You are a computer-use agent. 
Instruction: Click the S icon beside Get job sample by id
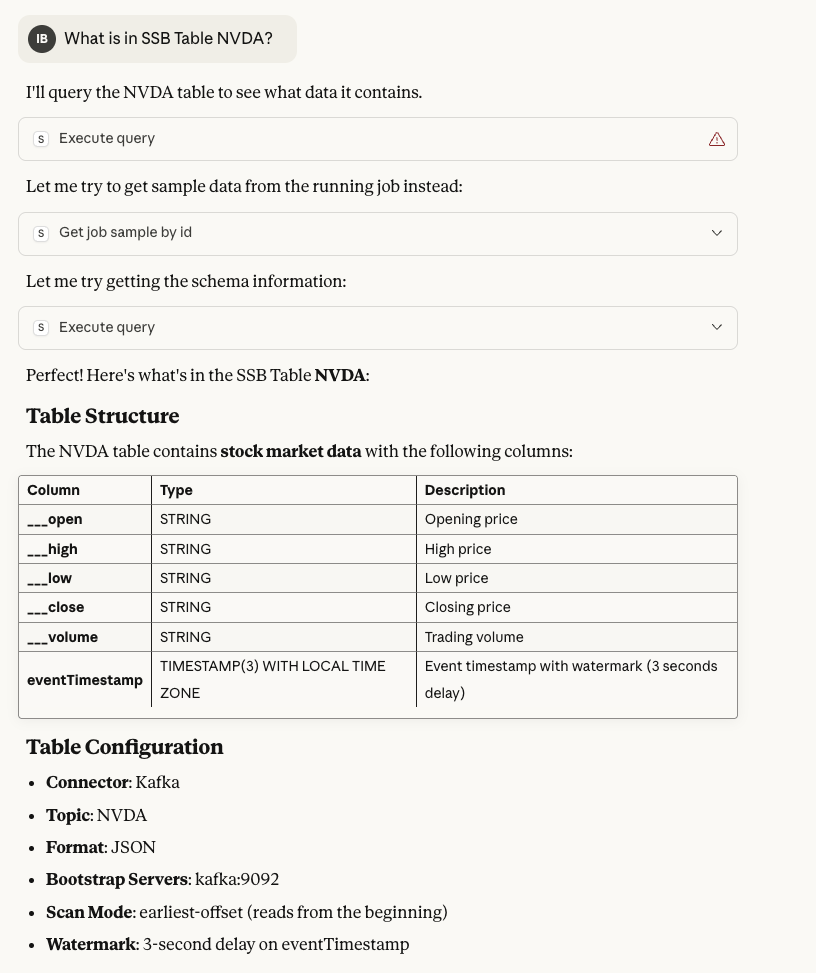click(x=41, y=232)
